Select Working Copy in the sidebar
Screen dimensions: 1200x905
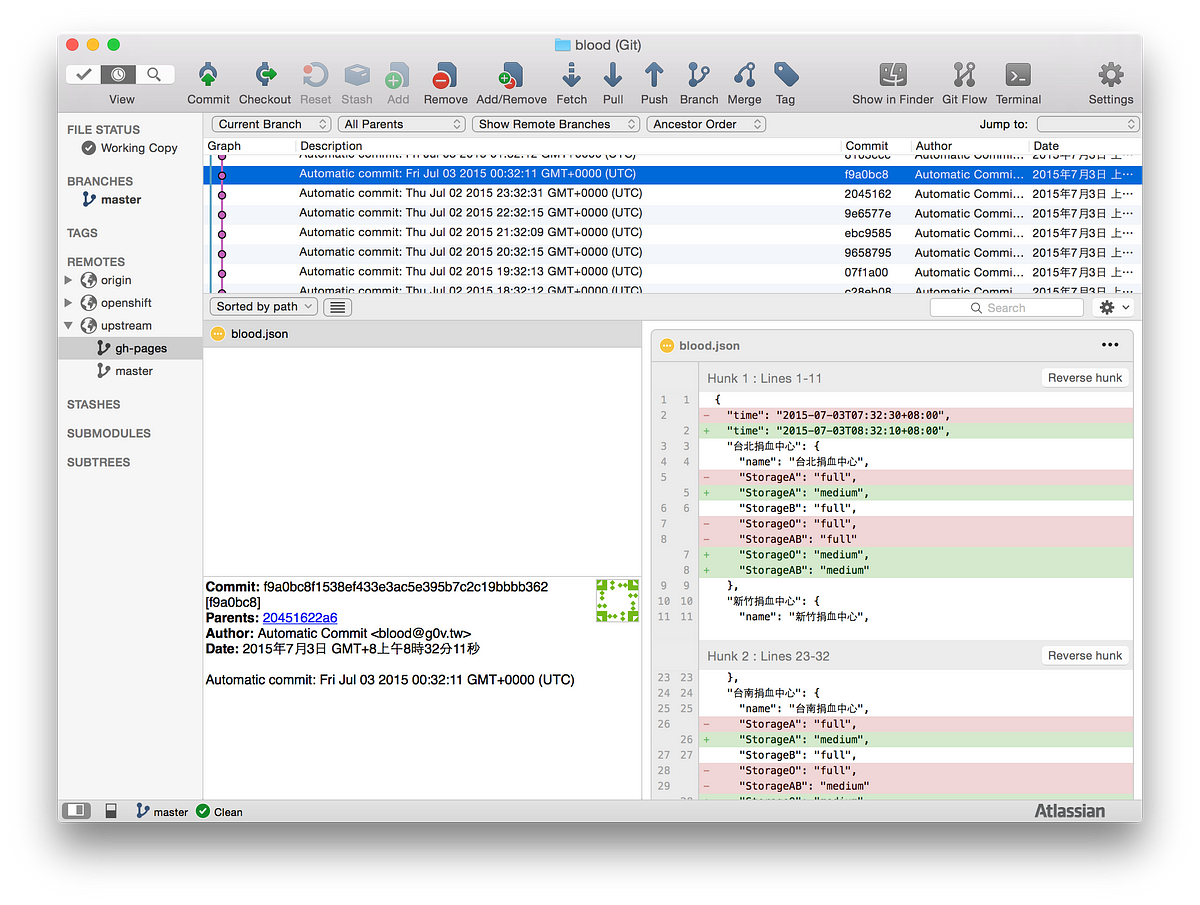pyautogui.click(x=138, y=148)
